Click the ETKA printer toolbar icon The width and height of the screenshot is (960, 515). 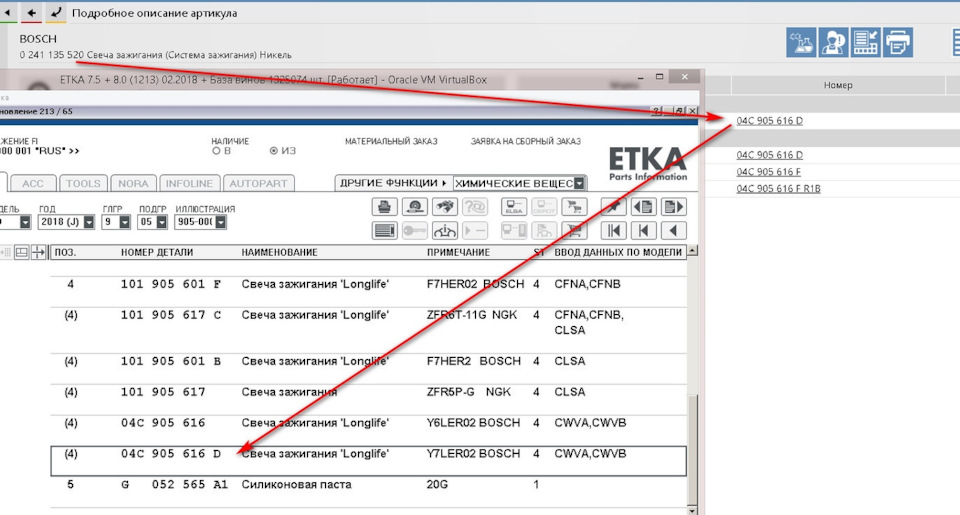coord(384,207)
